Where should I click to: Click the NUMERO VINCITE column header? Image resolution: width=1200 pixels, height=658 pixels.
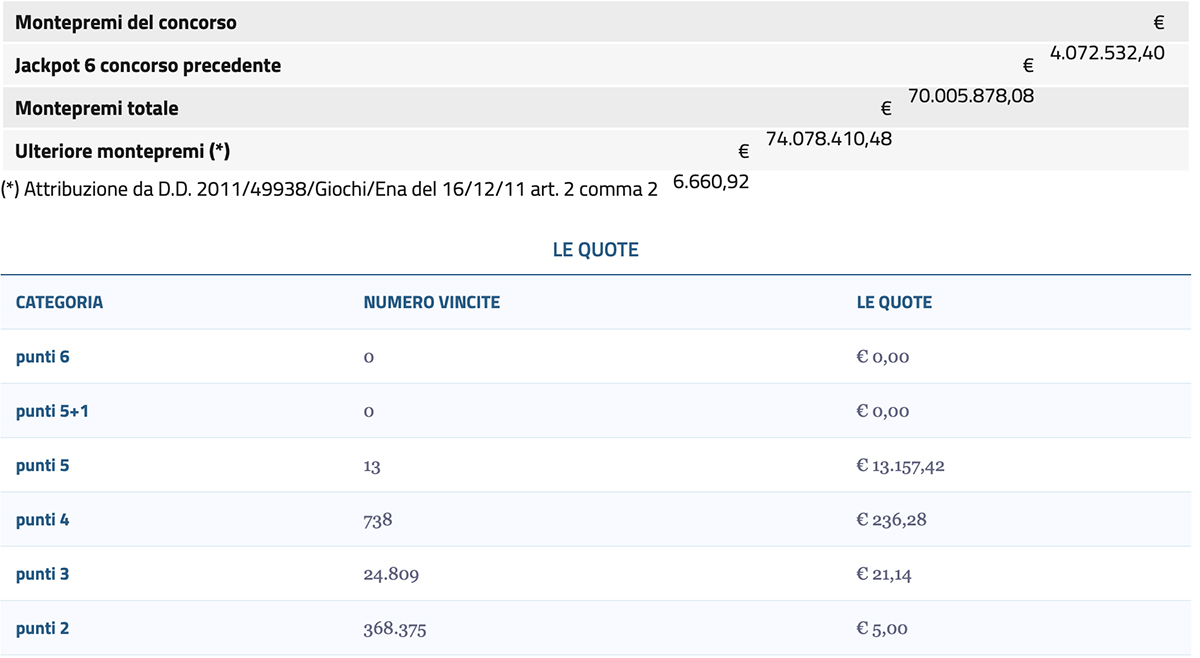pyautogui.click(x=432, y=302)
